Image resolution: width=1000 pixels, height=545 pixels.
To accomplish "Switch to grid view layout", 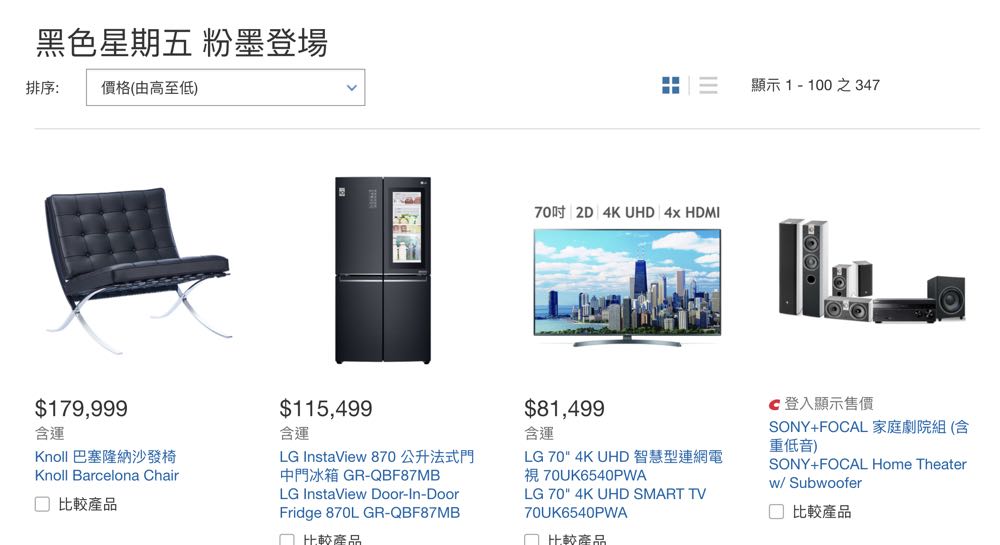I will click(x=670, y=85).
